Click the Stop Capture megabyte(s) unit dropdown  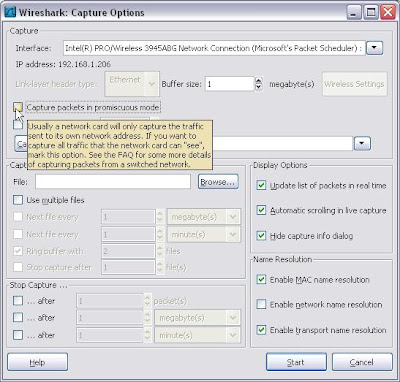pyautogui.click(x=197, y=318)
